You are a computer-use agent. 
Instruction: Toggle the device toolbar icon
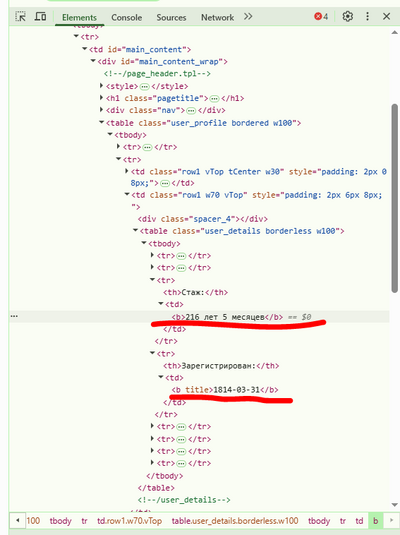(40, 16)
